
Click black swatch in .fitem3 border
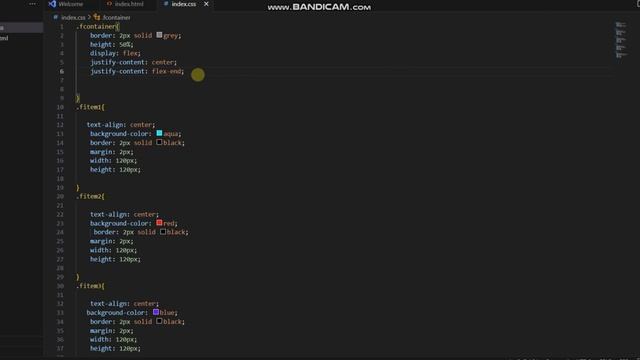159,321
